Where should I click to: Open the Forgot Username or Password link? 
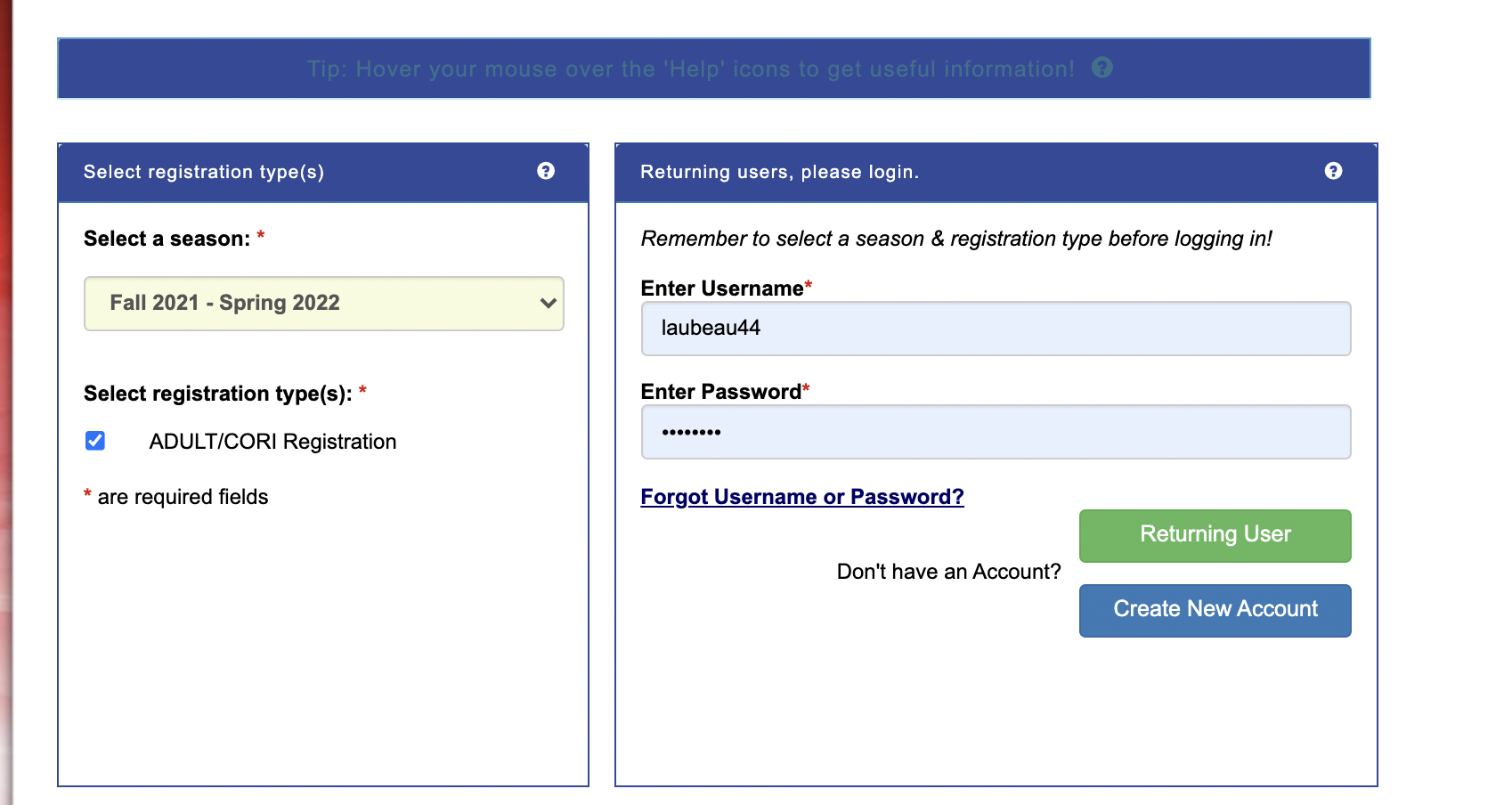(x=802, y=497)
